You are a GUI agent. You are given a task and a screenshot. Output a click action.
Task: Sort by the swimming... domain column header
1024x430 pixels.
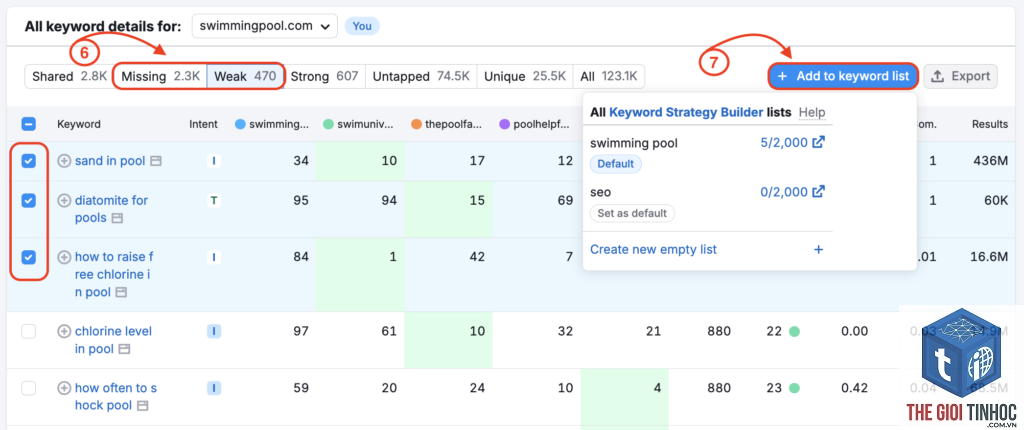(x=272, y=124)
